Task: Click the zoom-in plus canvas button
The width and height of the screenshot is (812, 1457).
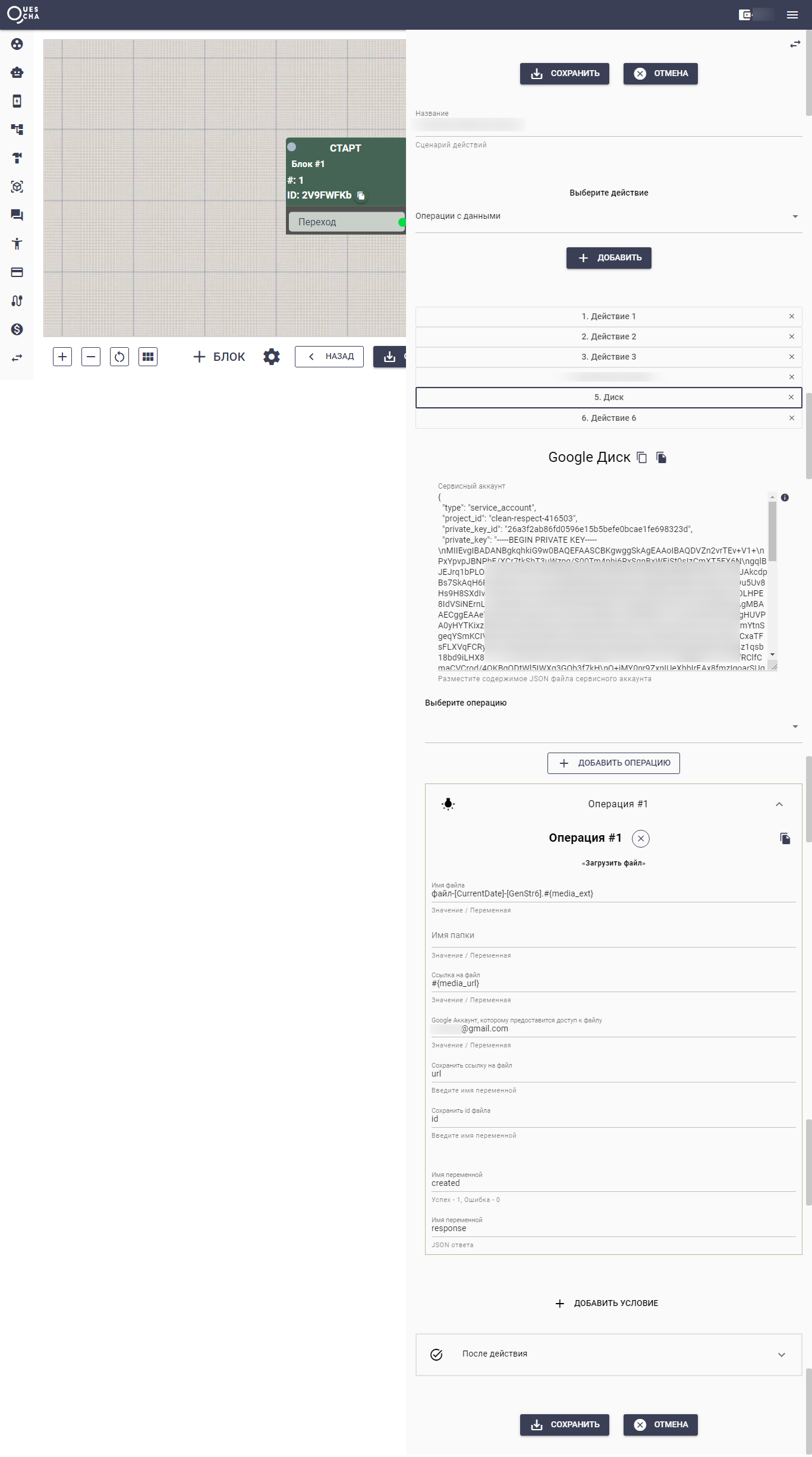Action: click(x=62, y=357)
